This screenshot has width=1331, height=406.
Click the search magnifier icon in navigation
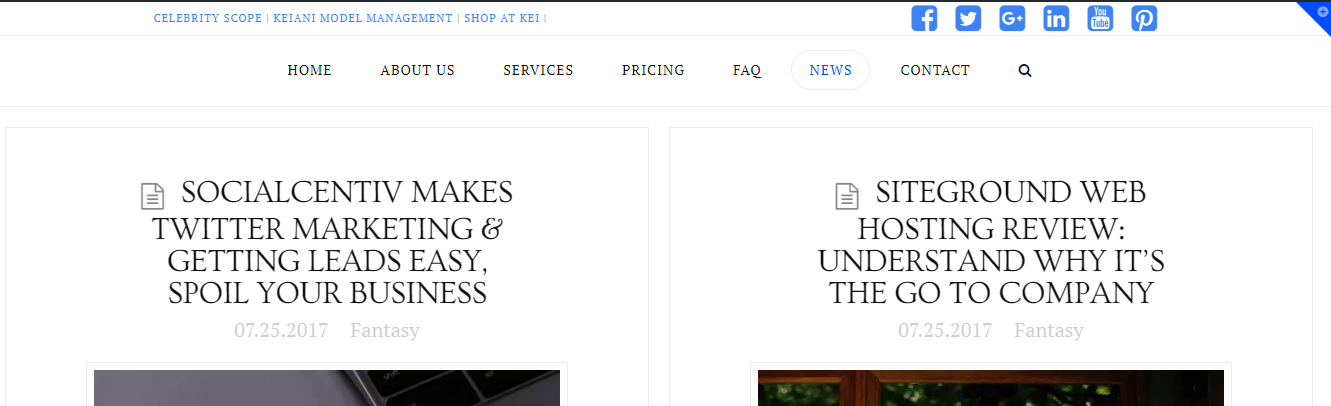[x=1025, y=71]
